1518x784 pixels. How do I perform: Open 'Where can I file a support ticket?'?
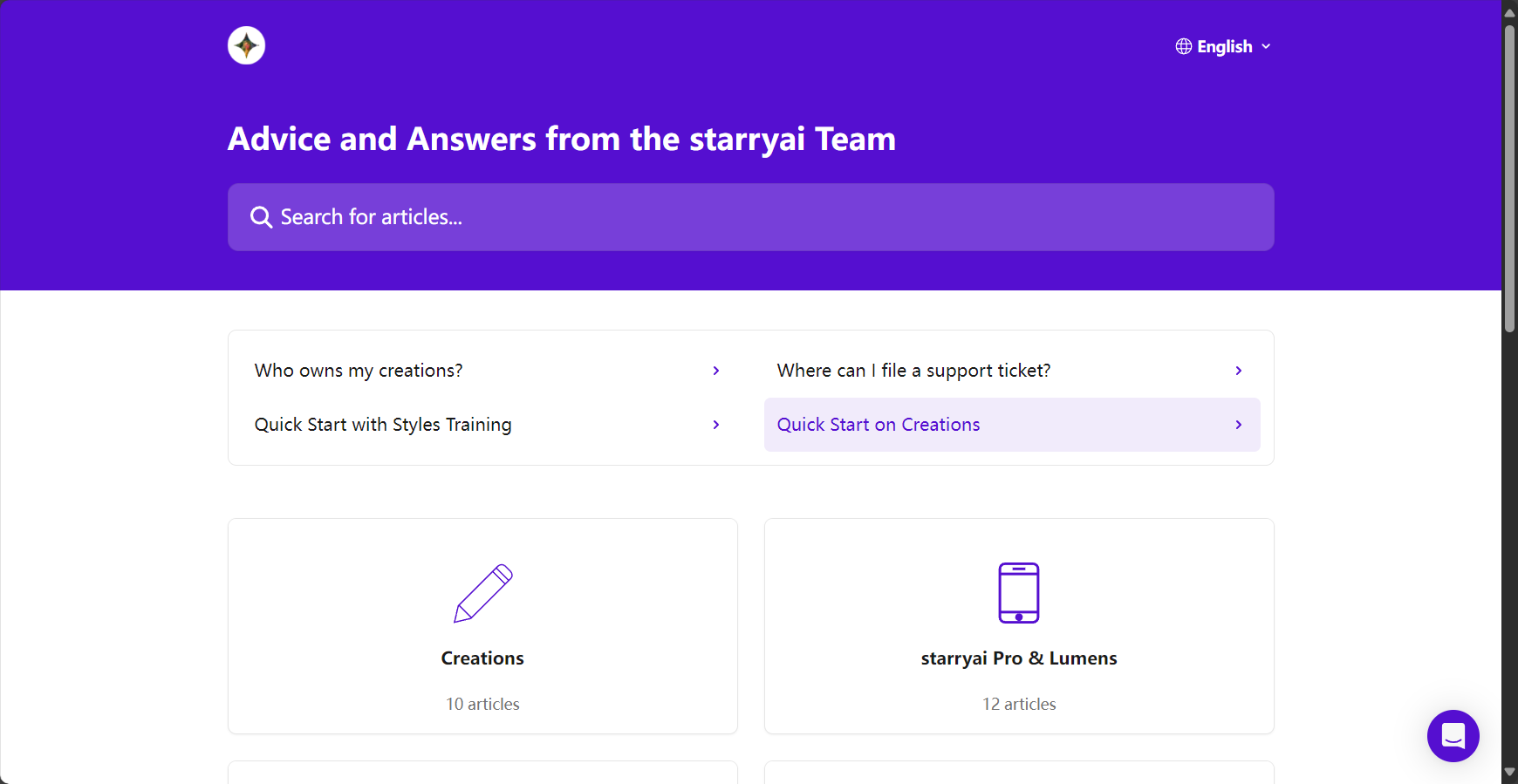[x=1012, y=371]
